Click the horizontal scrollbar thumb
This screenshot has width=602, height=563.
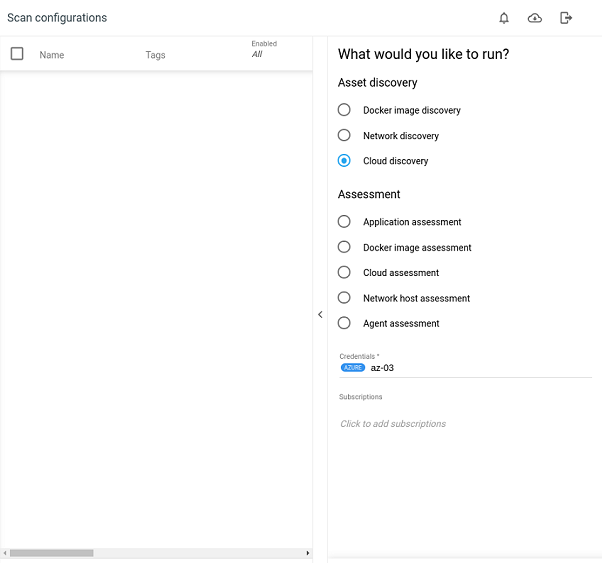click(51, 553)
